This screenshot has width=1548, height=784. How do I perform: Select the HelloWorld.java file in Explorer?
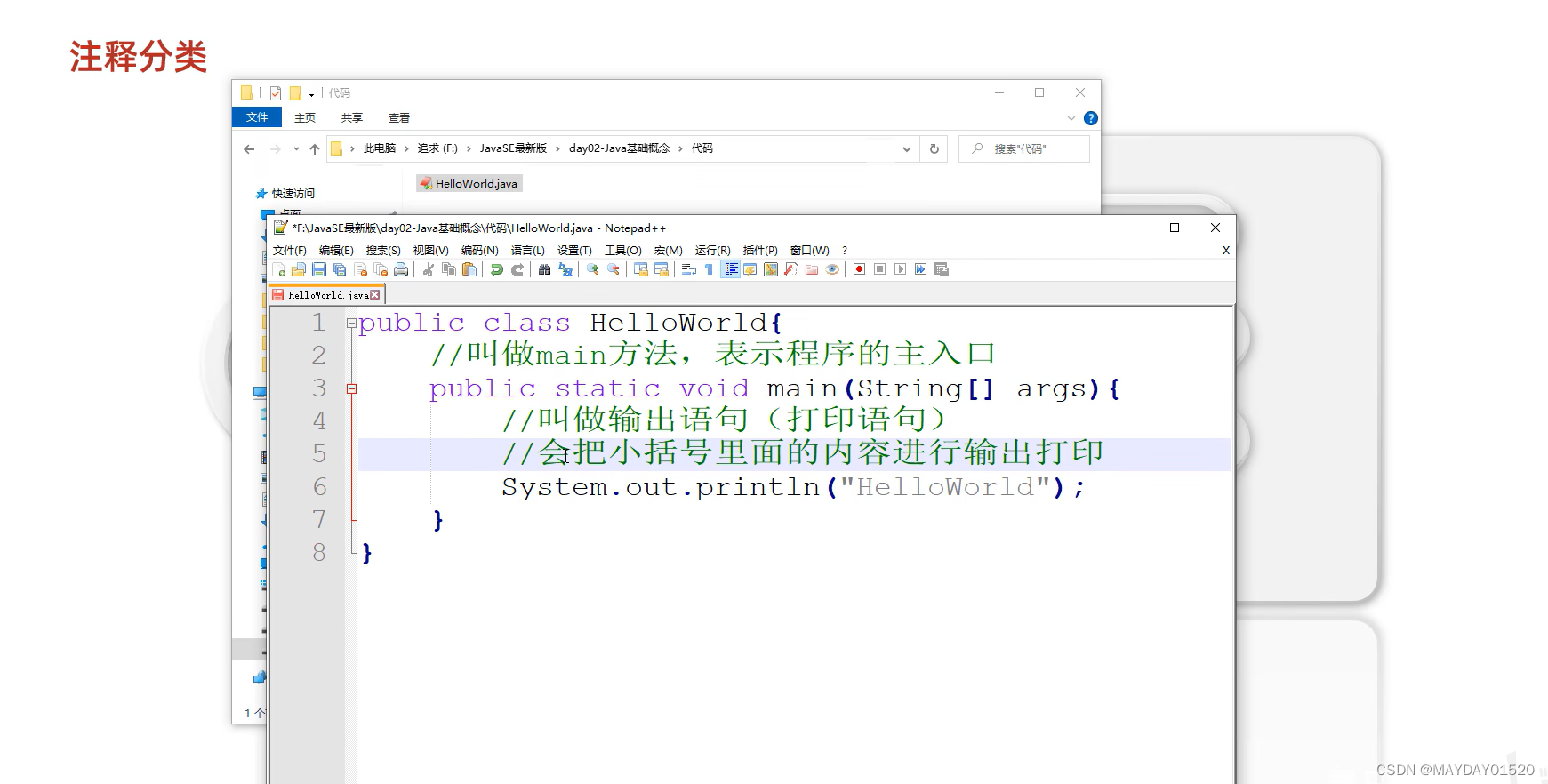click(x=469, y=184)
